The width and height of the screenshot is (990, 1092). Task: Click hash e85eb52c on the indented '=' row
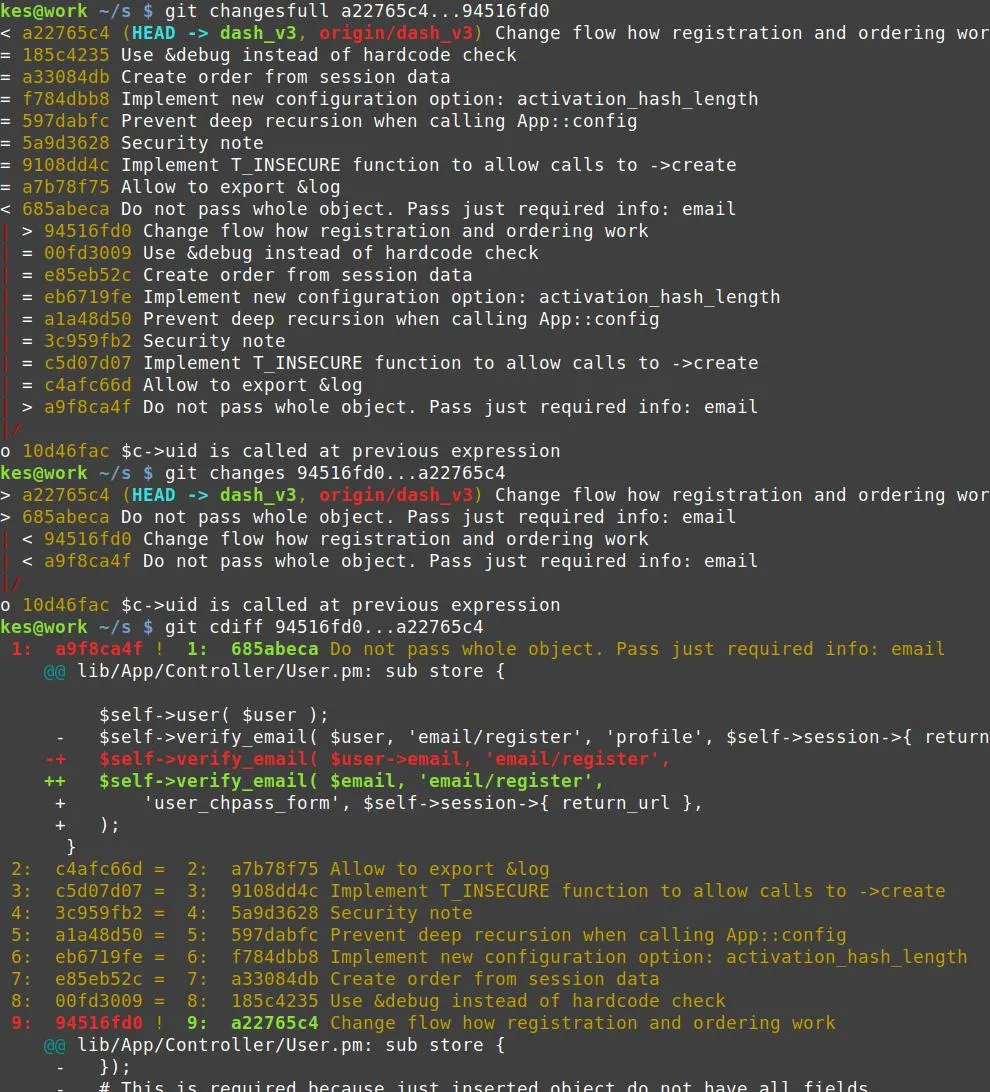pos(88,275)
